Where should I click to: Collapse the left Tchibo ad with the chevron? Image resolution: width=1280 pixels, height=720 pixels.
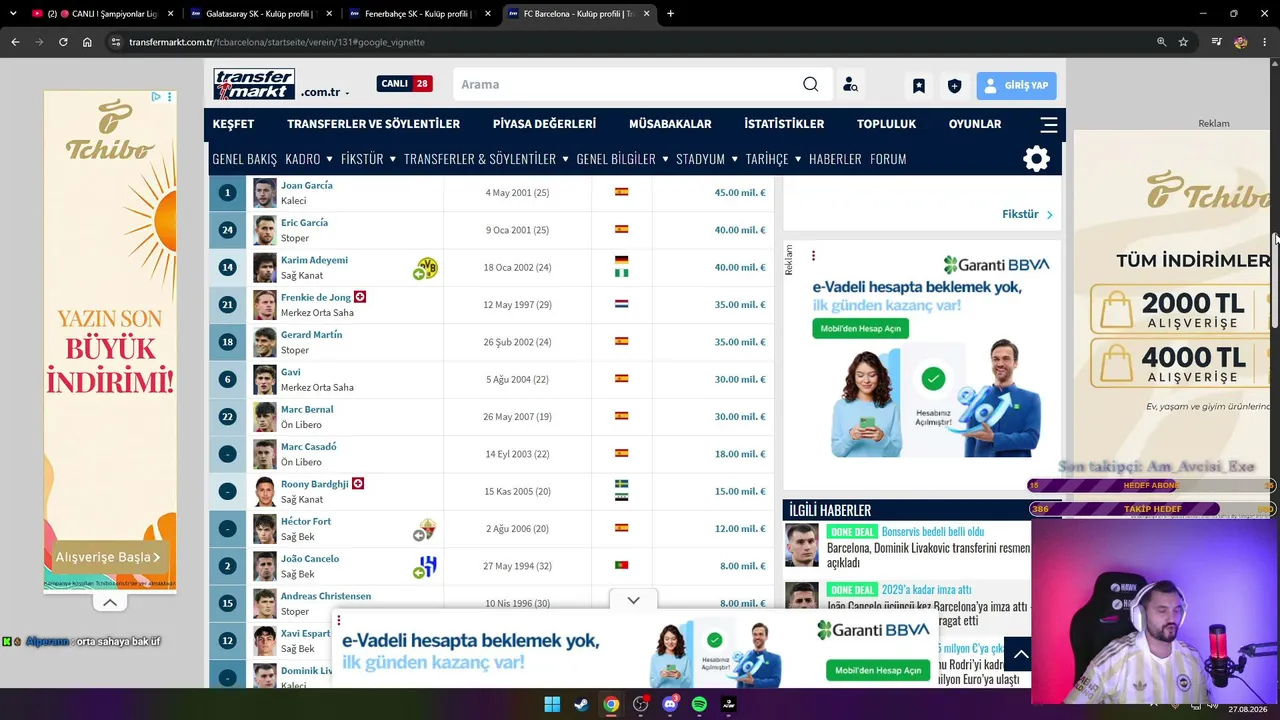110,602
